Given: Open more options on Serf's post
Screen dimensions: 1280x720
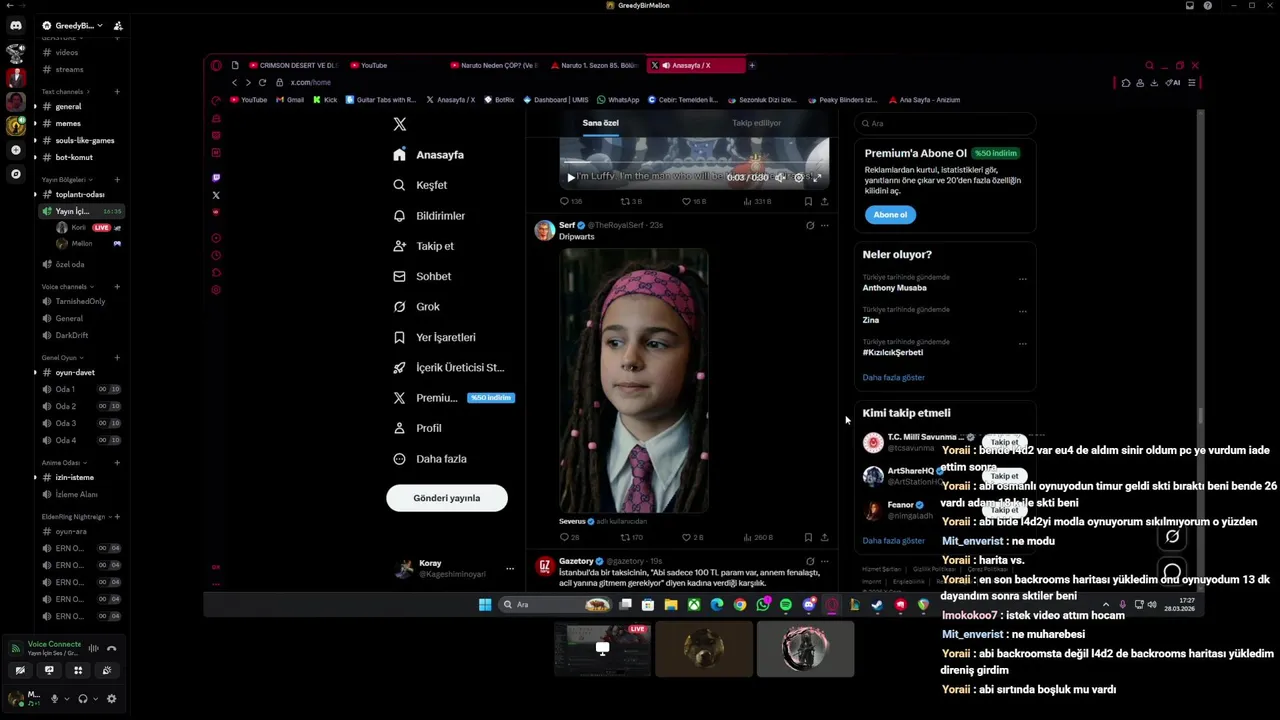Looking at the screenshot, I should 824,225.
